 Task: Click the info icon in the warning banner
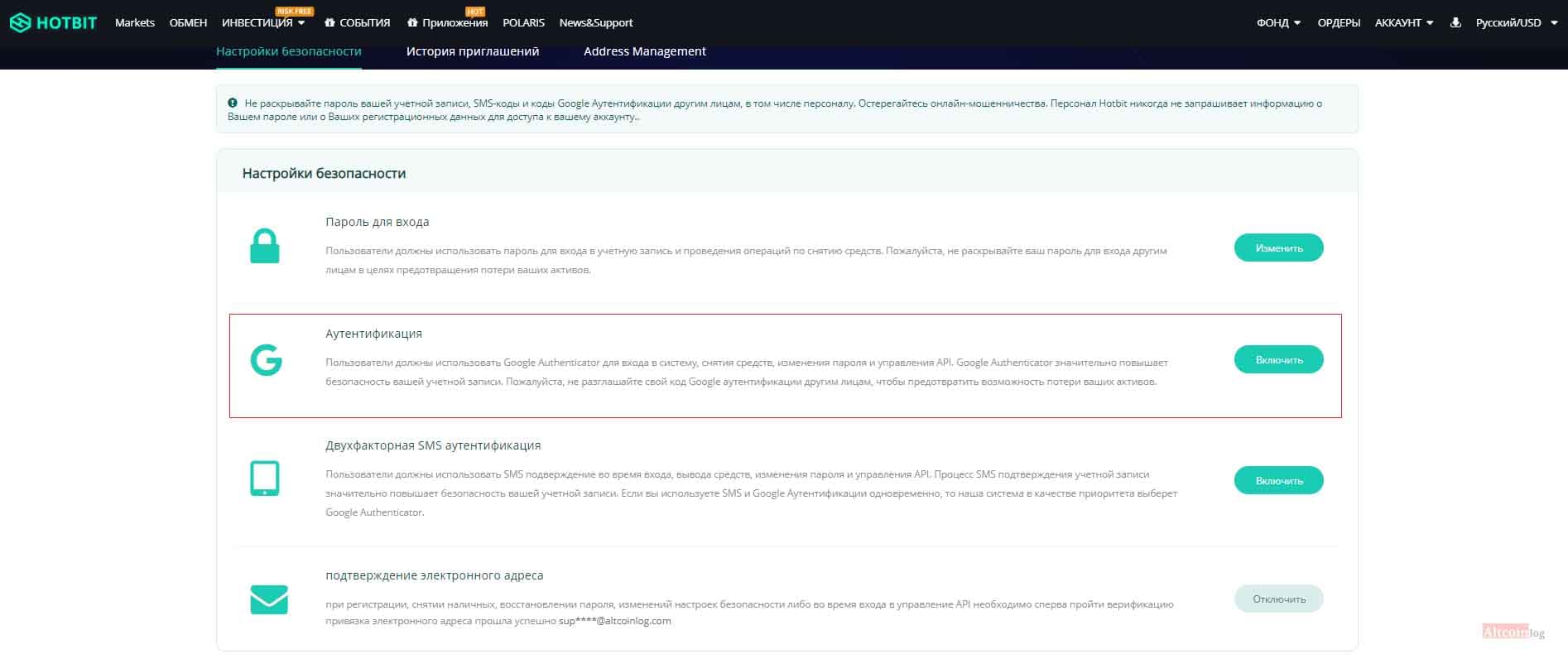coord(233,103)
